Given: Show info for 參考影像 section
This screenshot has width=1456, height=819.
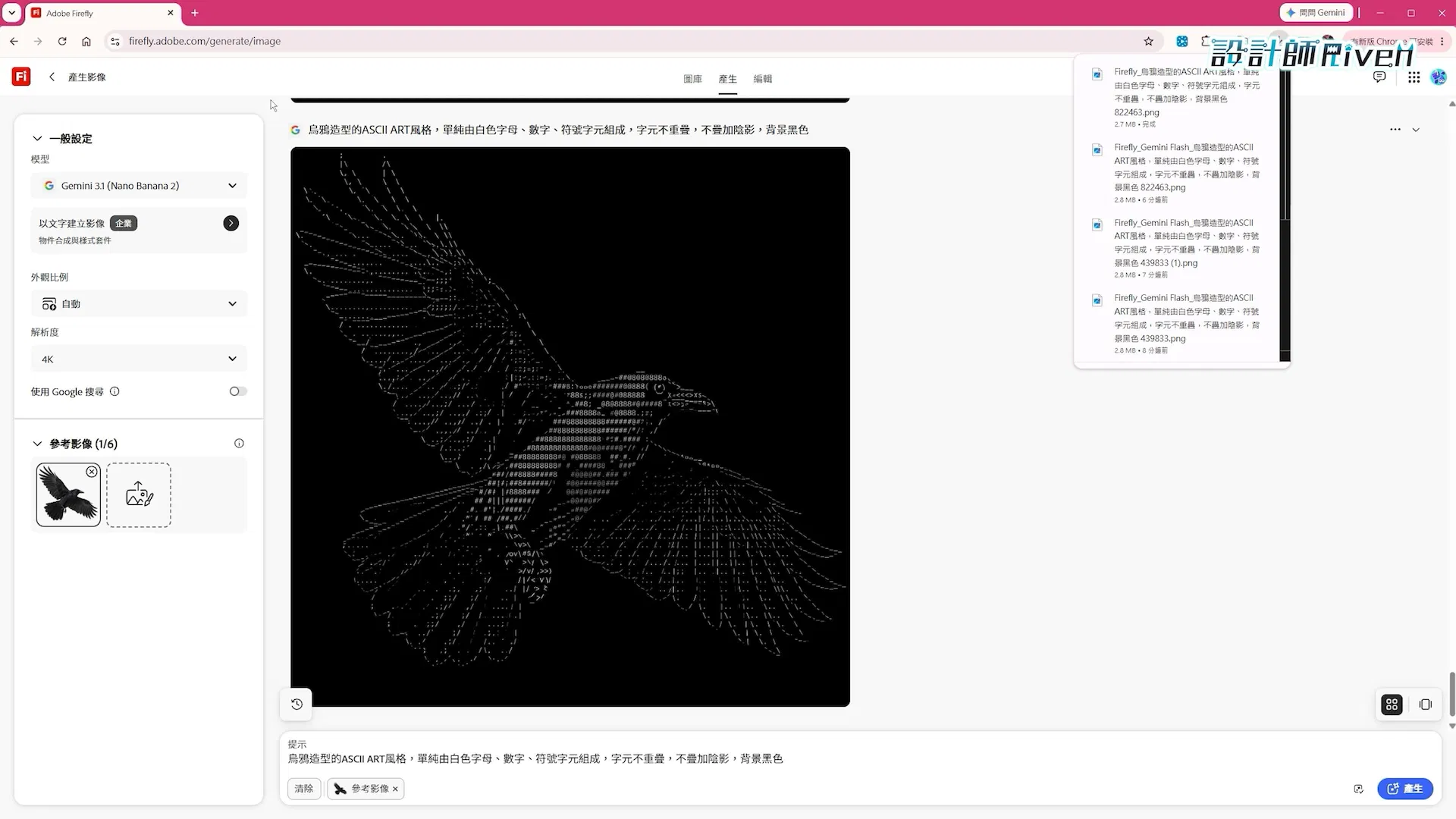Looking at the screenshot, I should pos(239,444).
